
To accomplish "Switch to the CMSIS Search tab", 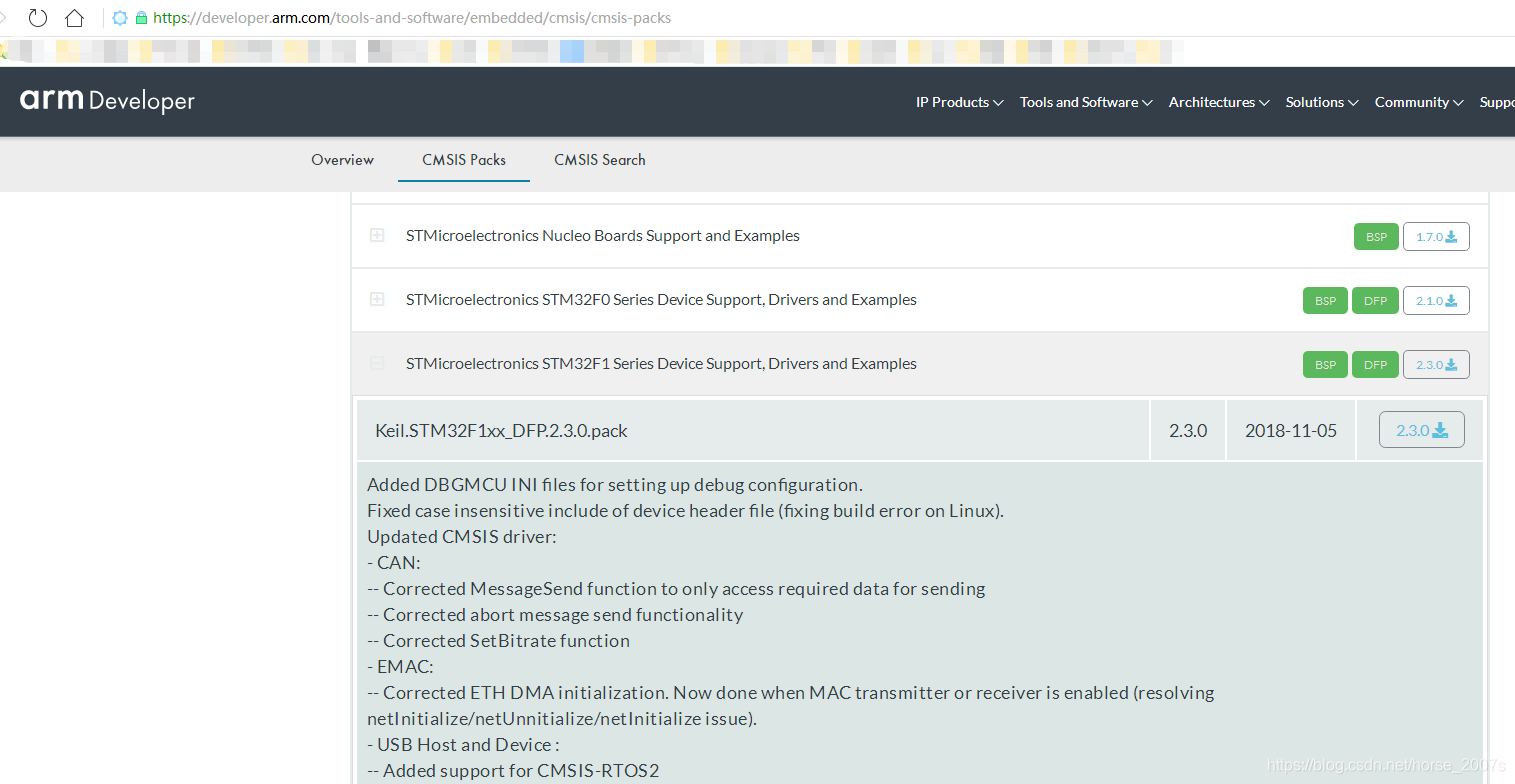I will coord(600,160).
